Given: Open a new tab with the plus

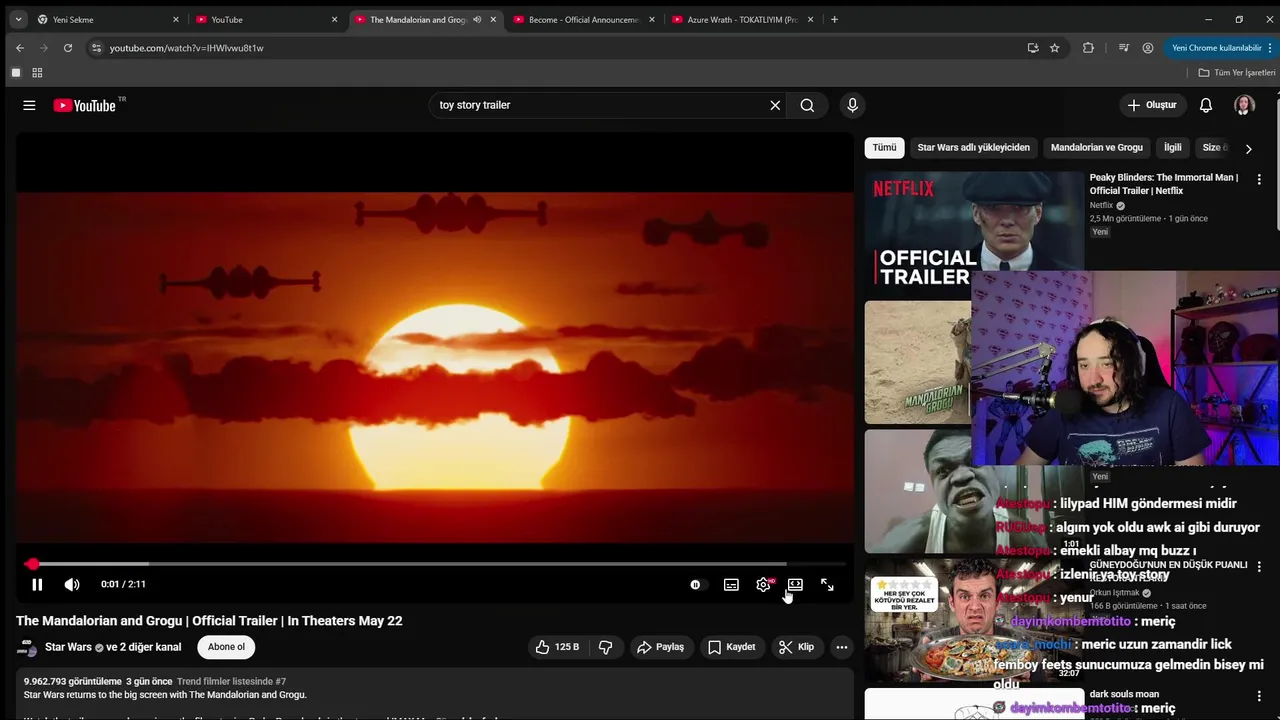Looking at the screenshot, I should pos(834,19).
